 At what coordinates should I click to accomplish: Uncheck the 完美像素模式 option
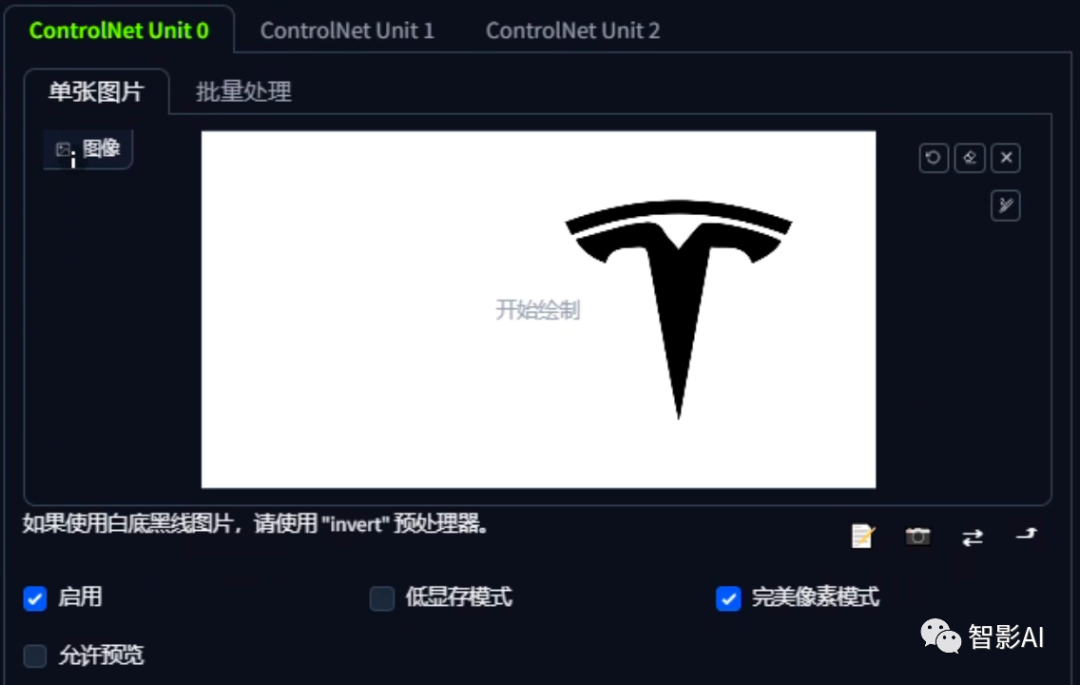(x=728, y=598)
